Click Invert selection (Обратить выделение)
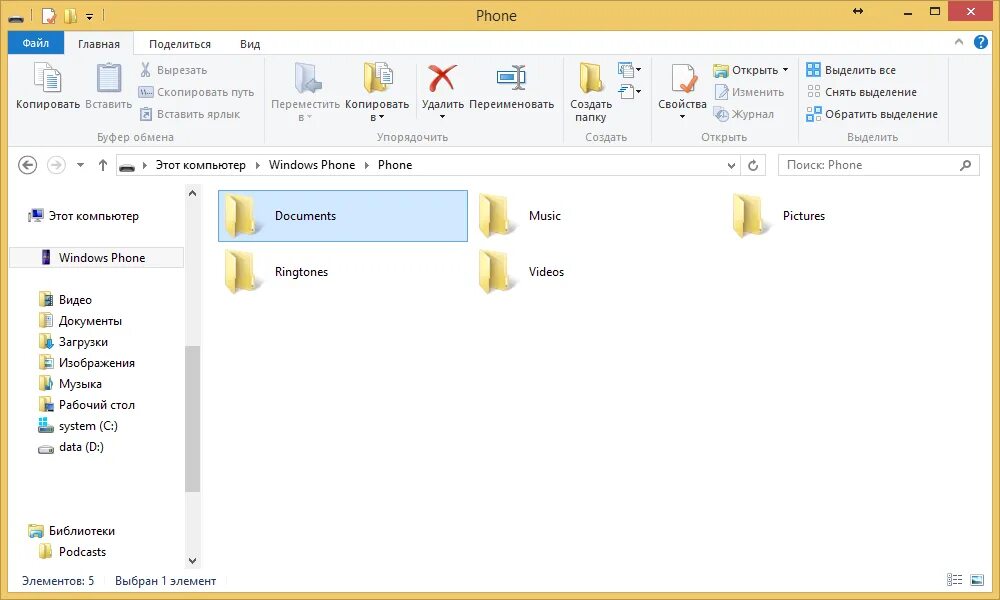1000x600 pixels. [872, 114]
